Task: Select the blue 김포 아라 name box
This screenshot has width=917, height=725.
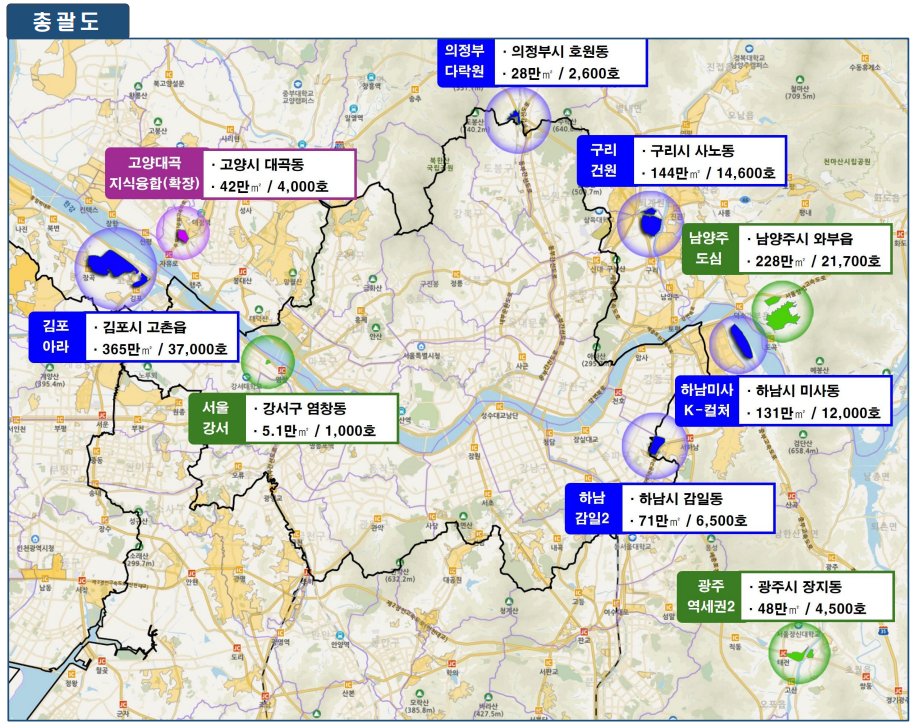Action: 57,337
